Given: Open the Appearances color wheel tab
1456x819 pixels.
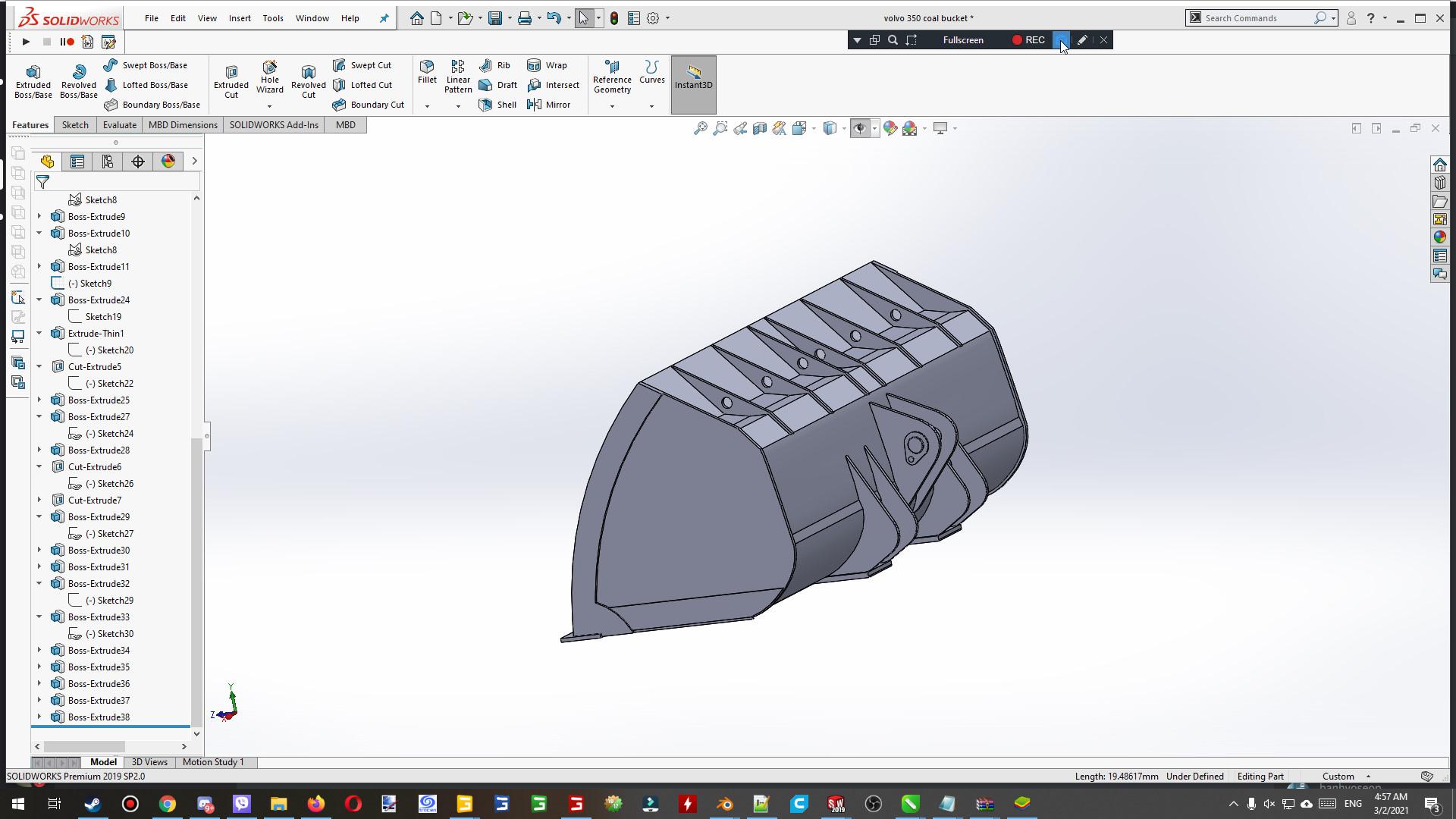Looking at the screenshot, I should [x=168, y=162].
